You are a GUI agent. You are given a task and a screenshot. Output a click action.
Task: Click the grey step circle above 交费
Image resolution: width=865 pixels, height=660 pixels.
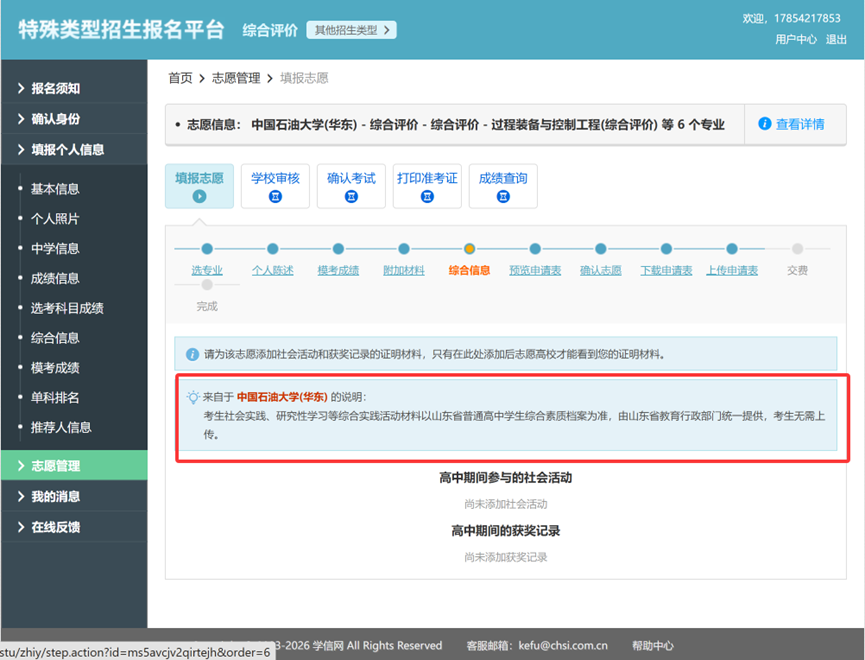tap(798, 249)
